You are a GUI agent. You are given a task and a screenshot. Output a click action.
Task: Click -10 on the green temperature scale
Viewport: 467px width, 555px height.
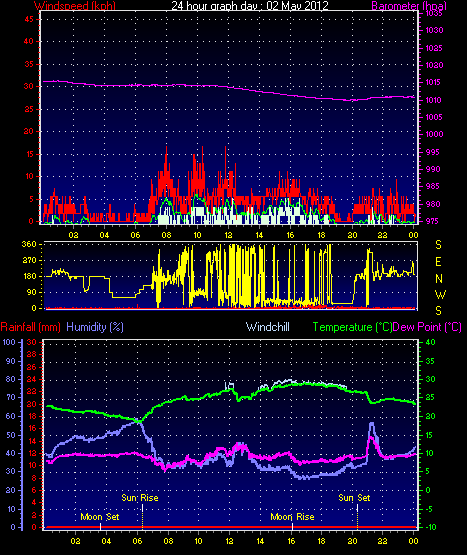(431, 527)
